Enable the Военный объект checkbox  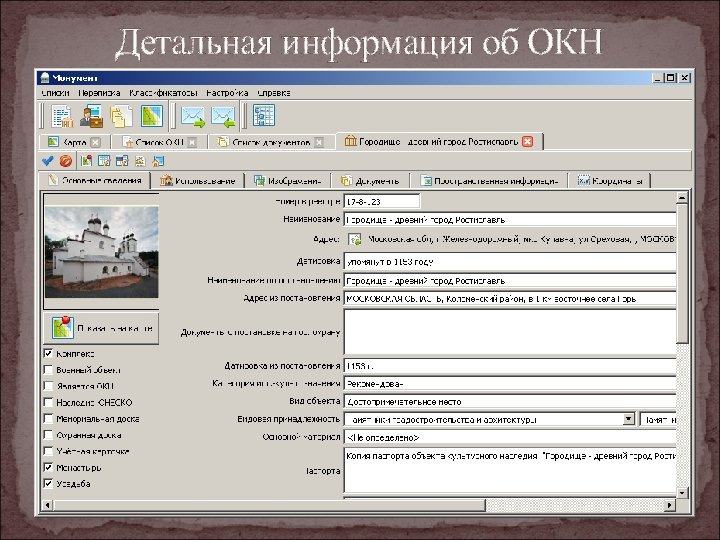(48, 370)
